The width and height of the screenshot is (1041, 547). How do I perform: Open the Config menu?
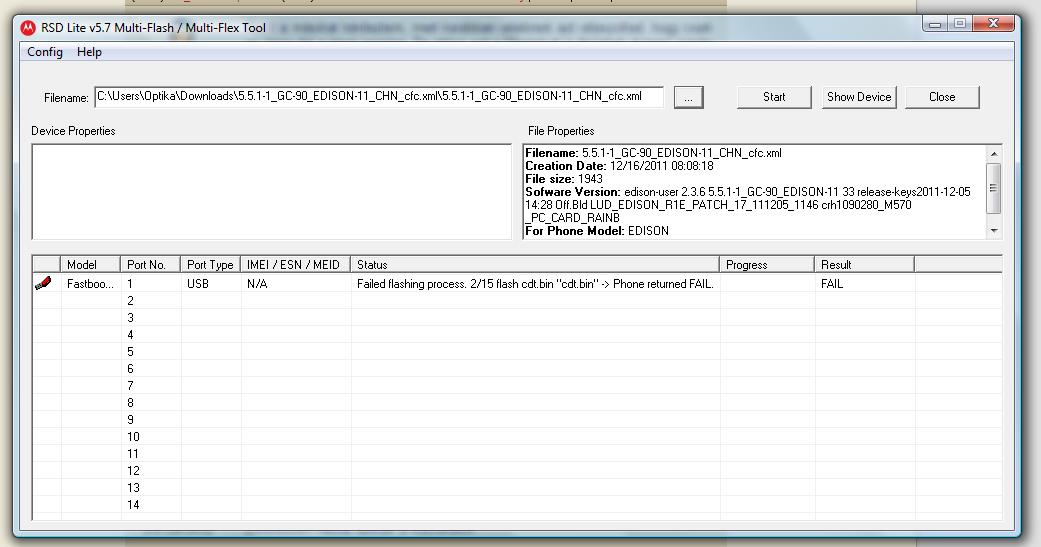(44, 52)
